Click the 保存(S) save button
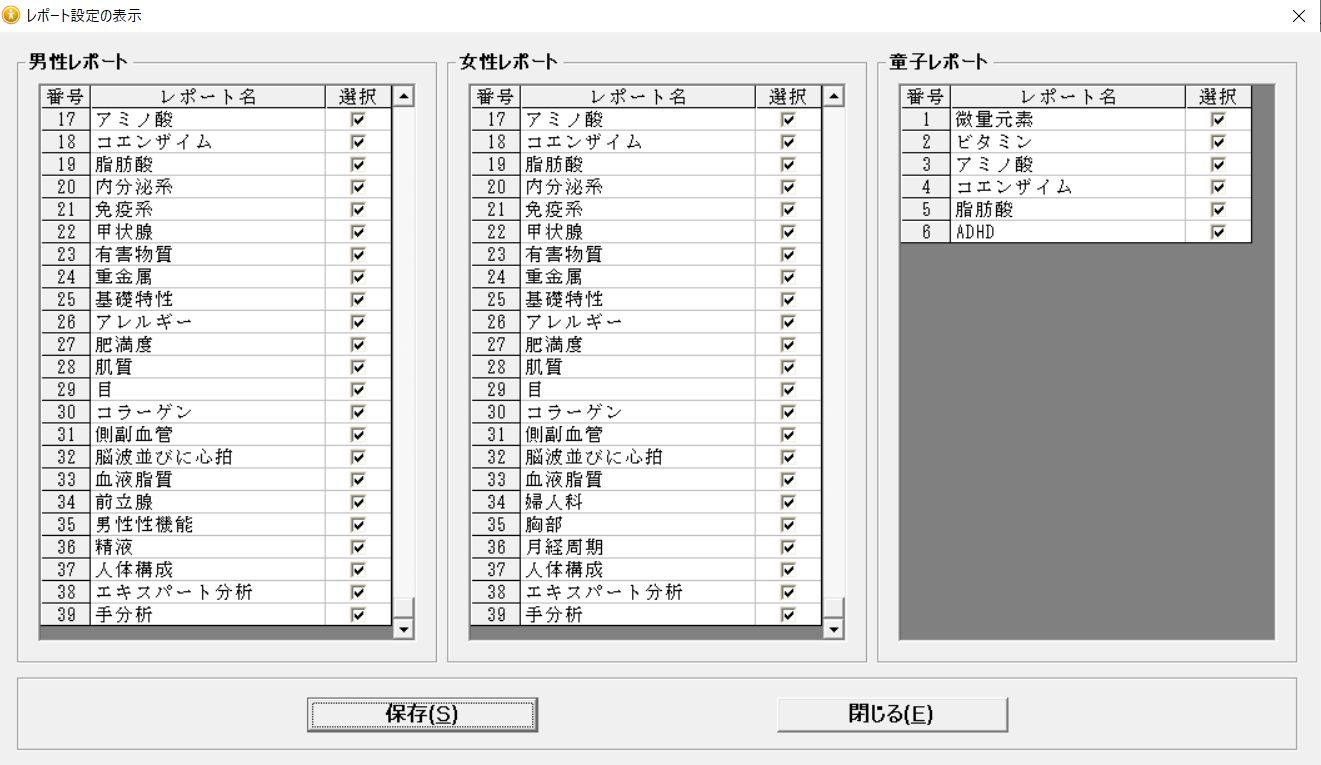Image resolution: width=1321 pixels, height=765 pixels. coord(422,714)
